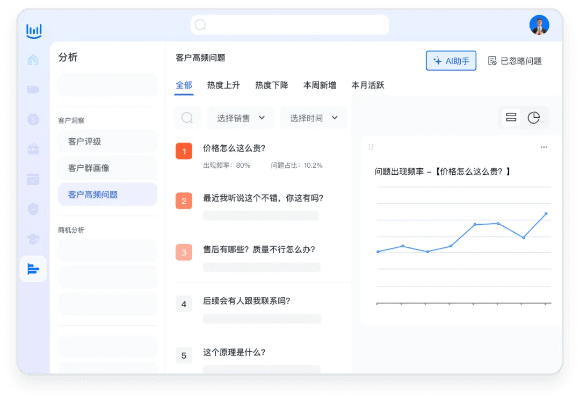Image resolution: width=580 pixels, height=400 pixels.
Task: Select the bar chart analysis sidebar icon
Action: (33, 269)
